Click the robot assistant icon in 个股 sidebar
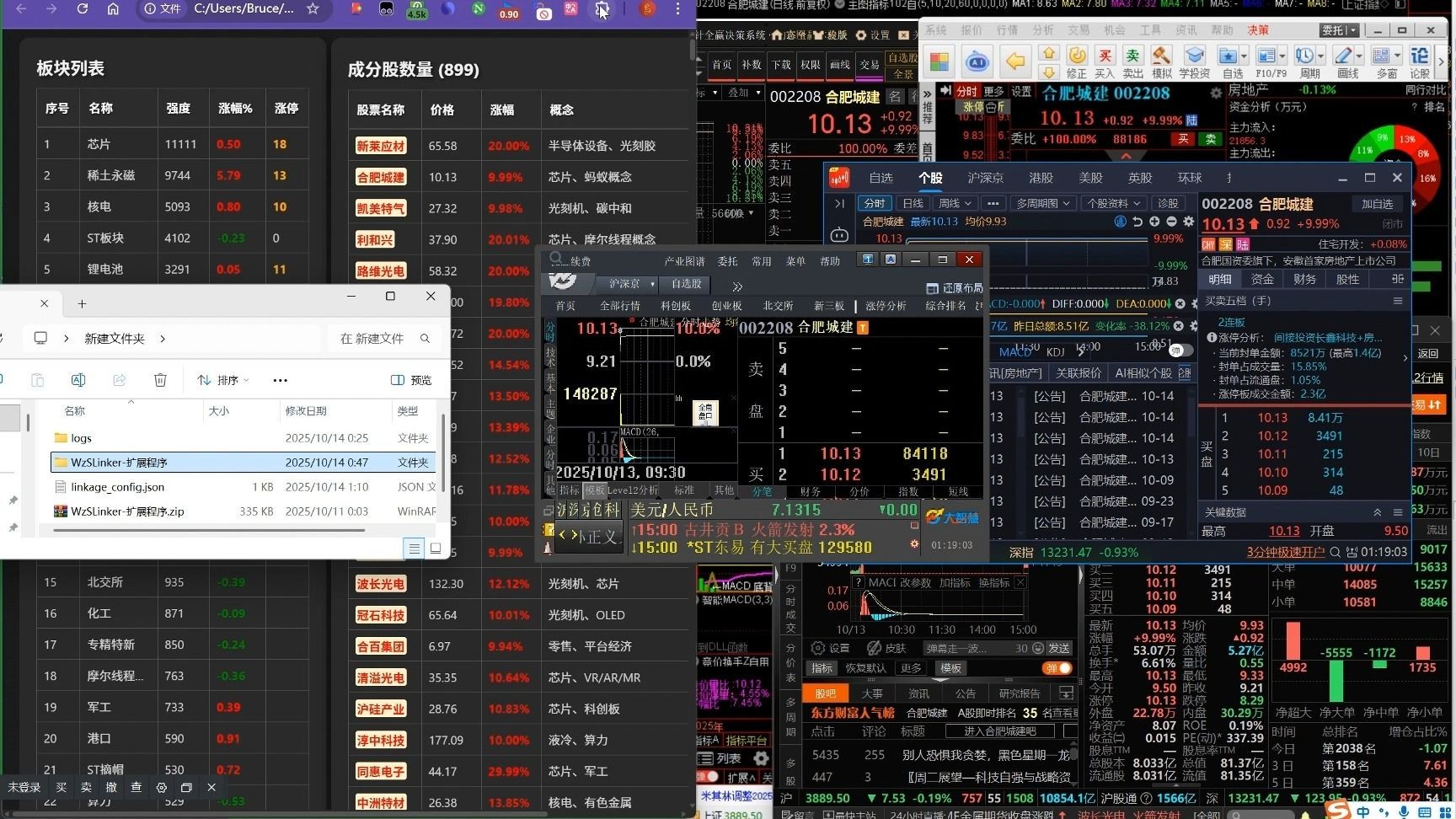Viewport: 1456px width, 819px height. click(839, 235)
